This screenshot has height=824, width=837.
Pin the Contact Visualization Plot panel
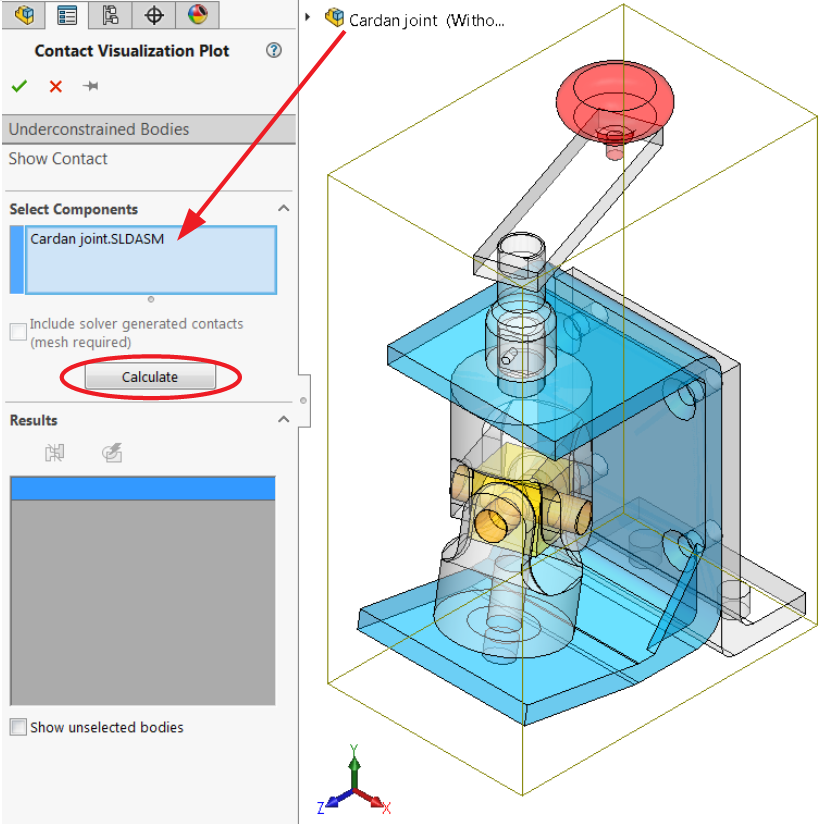[90, 86]
